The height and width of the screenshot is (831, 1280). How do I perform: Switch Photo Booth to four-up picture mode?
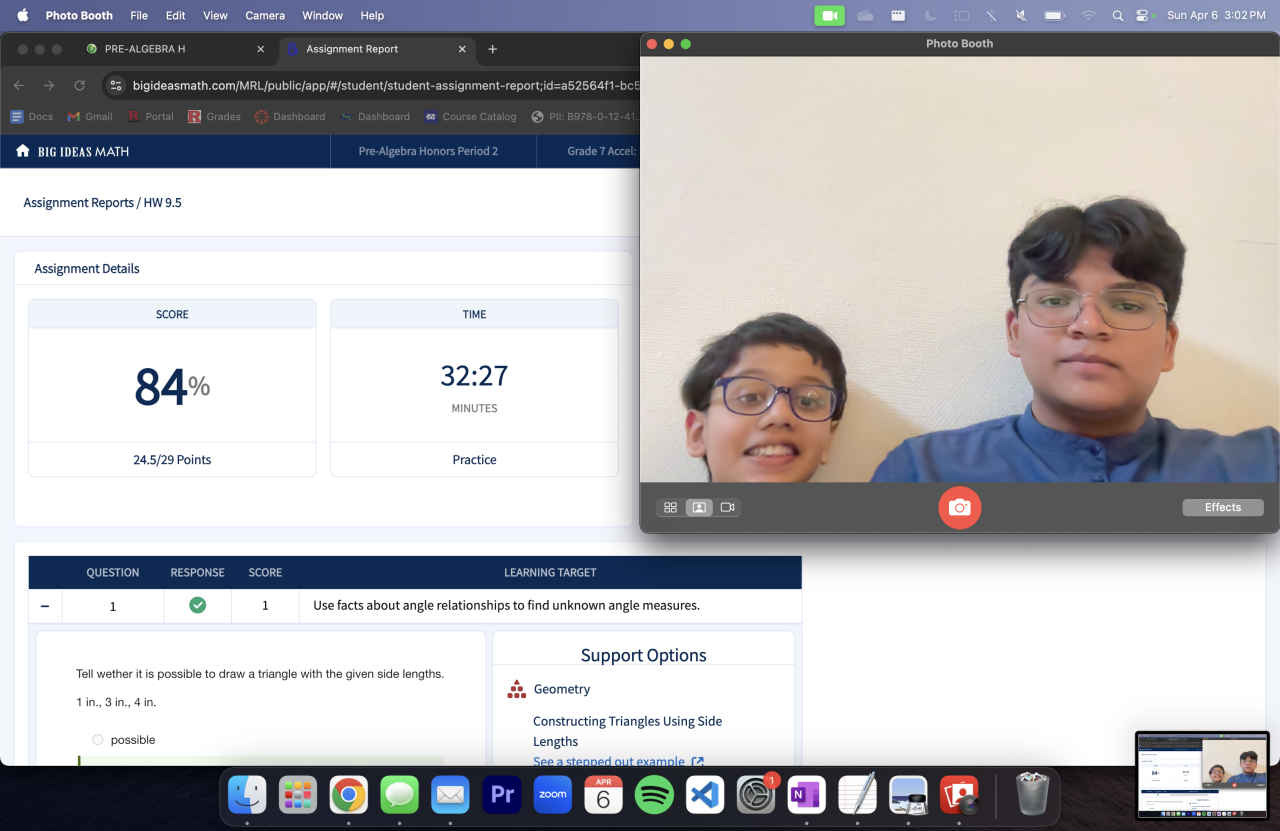point(671,508)
